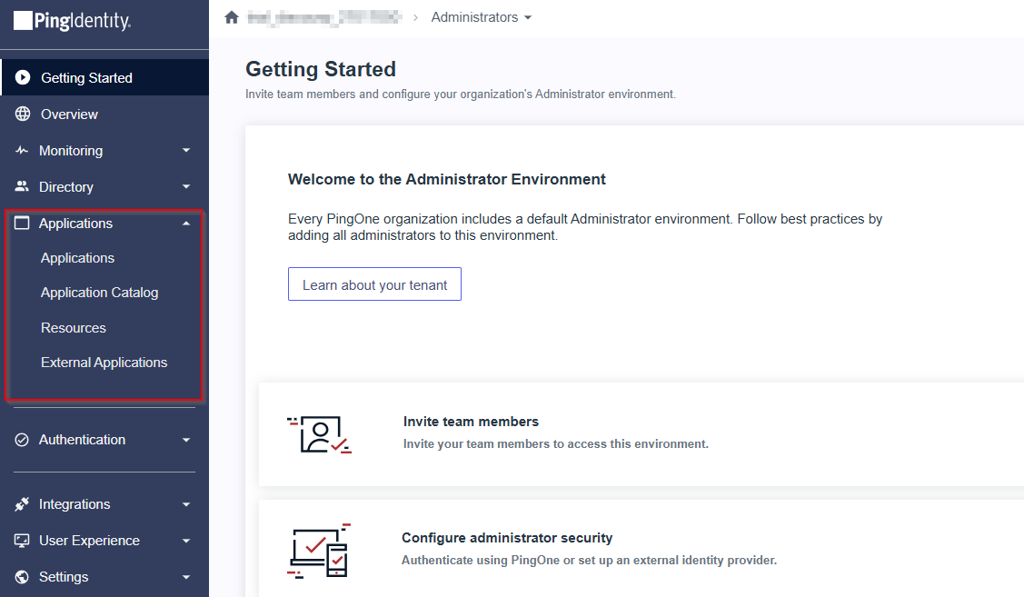Click the Monitoring pulse icon
The height and width of the screenshot is (597, 1024).
(22, 150)
